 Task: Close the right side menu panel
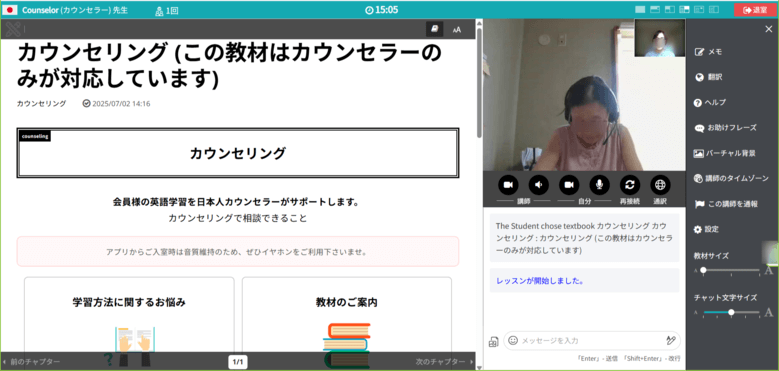tap(768, 29)
